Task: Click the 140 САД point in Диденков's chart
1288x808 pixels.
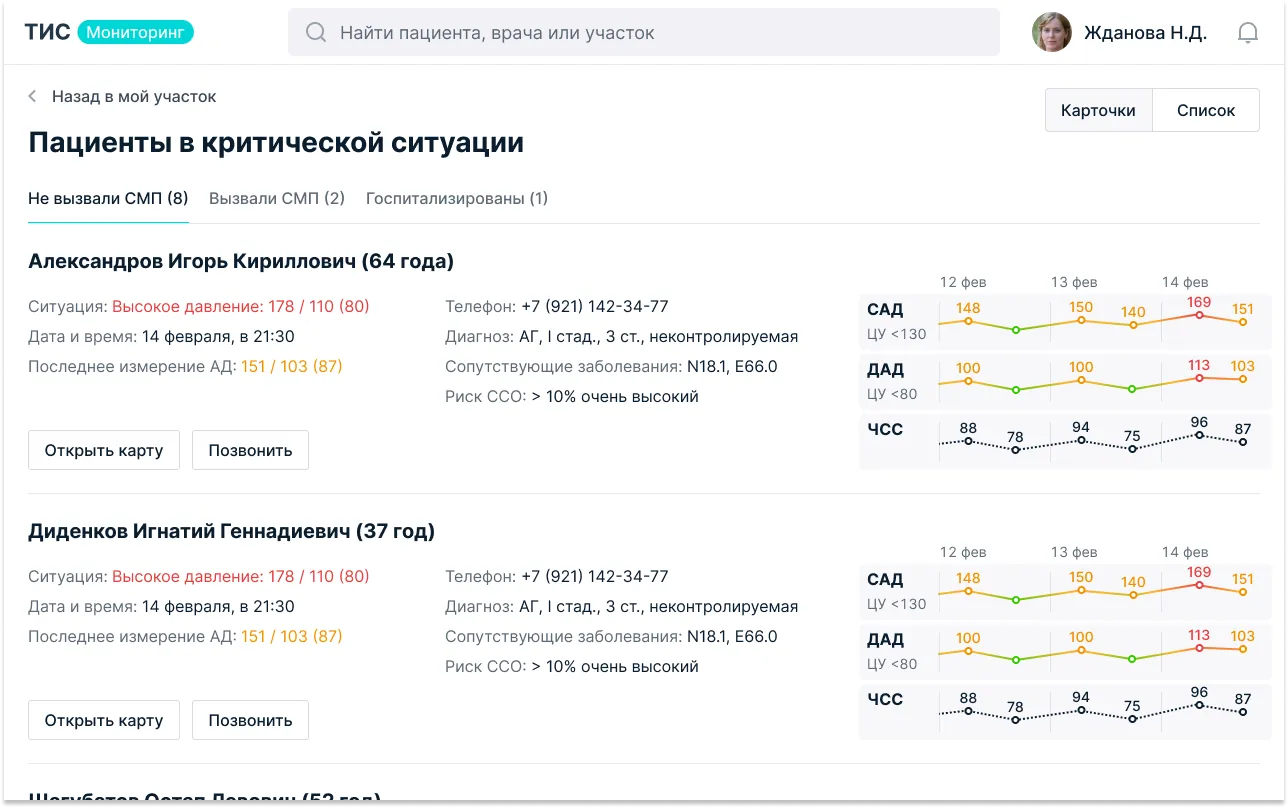Action: point(1133,595)
